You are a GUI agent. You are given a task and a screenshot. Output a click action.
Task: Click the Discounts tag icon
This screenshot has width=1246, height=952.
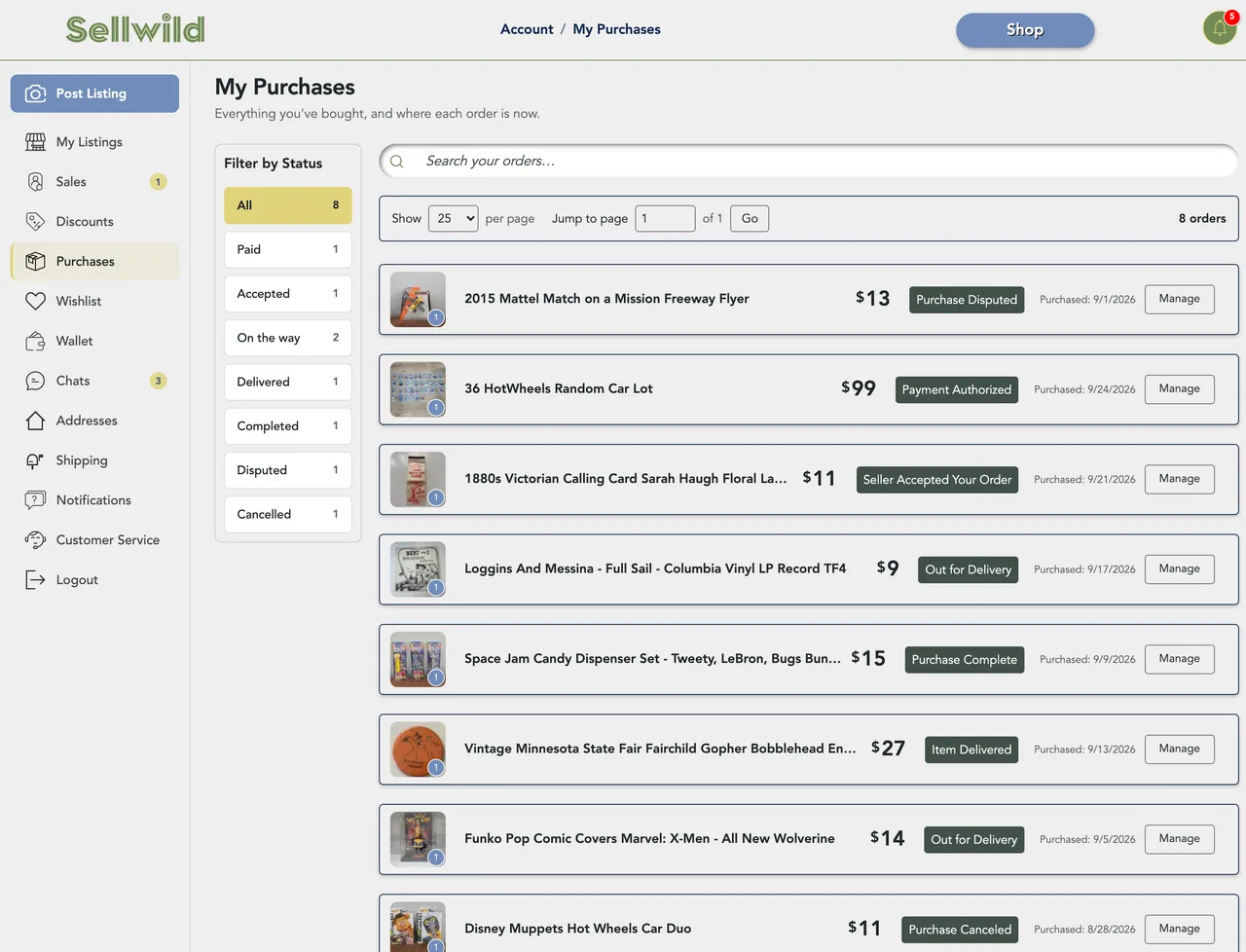[x=36, y=222]
